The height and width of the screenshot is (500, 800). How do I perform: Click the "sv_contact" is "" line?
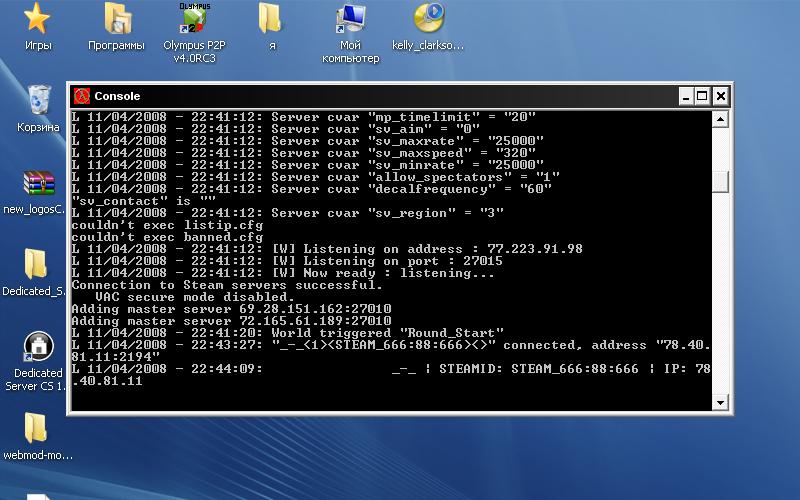point(143,201)
